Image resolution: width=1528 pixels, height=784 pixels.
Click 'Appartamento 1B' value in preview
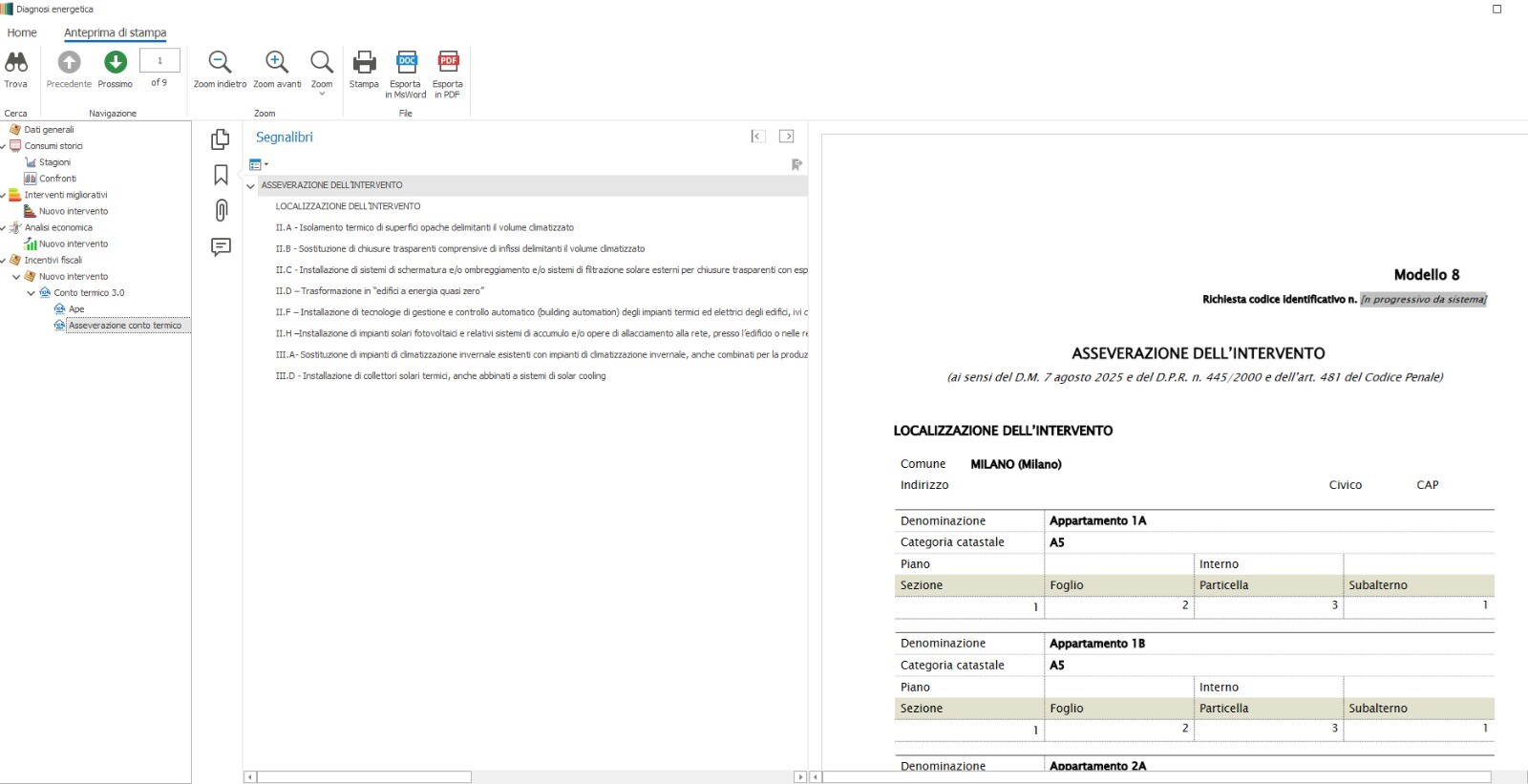point(1097,644)
